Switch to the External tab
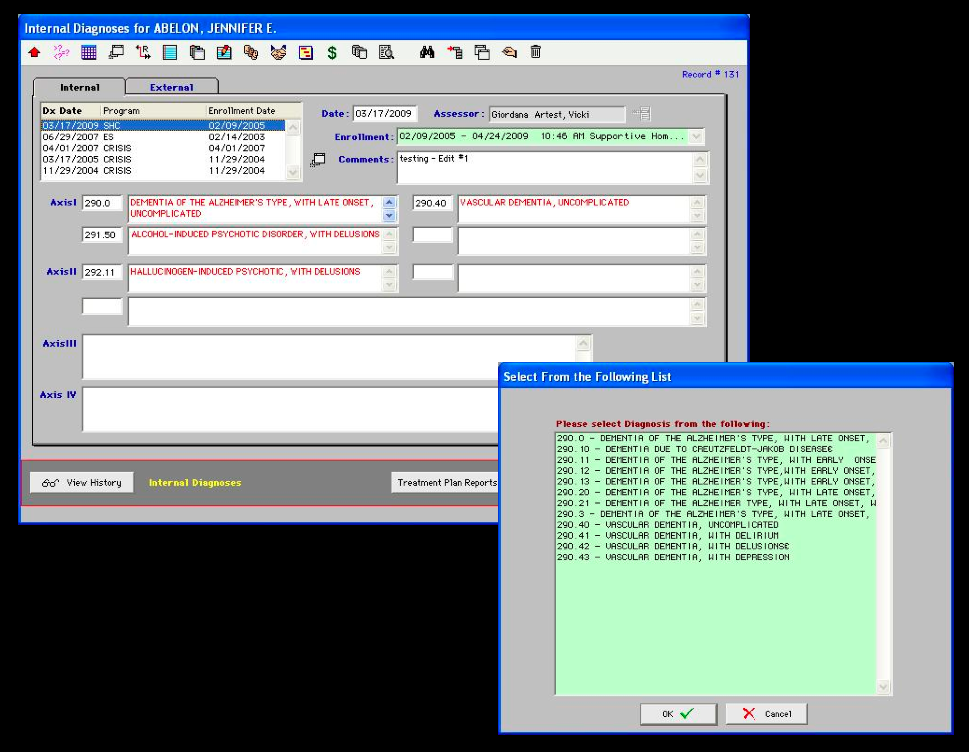 coord(171,87)
